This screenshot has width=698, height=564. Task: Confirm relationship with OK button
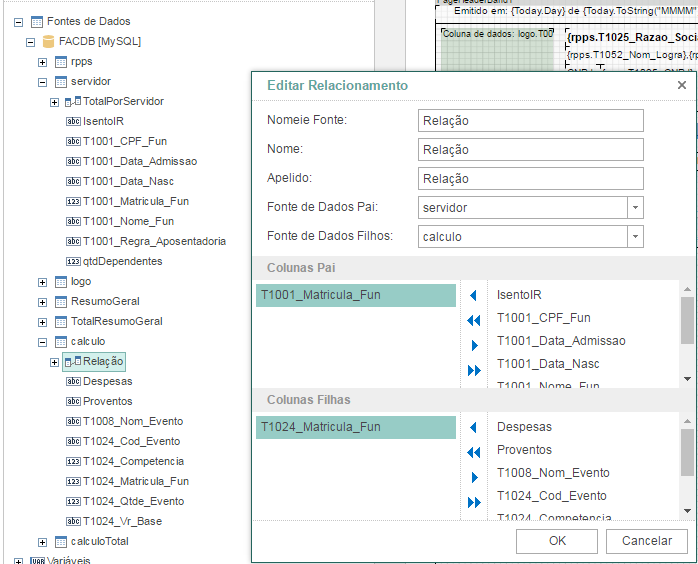(x=557, y=541)
